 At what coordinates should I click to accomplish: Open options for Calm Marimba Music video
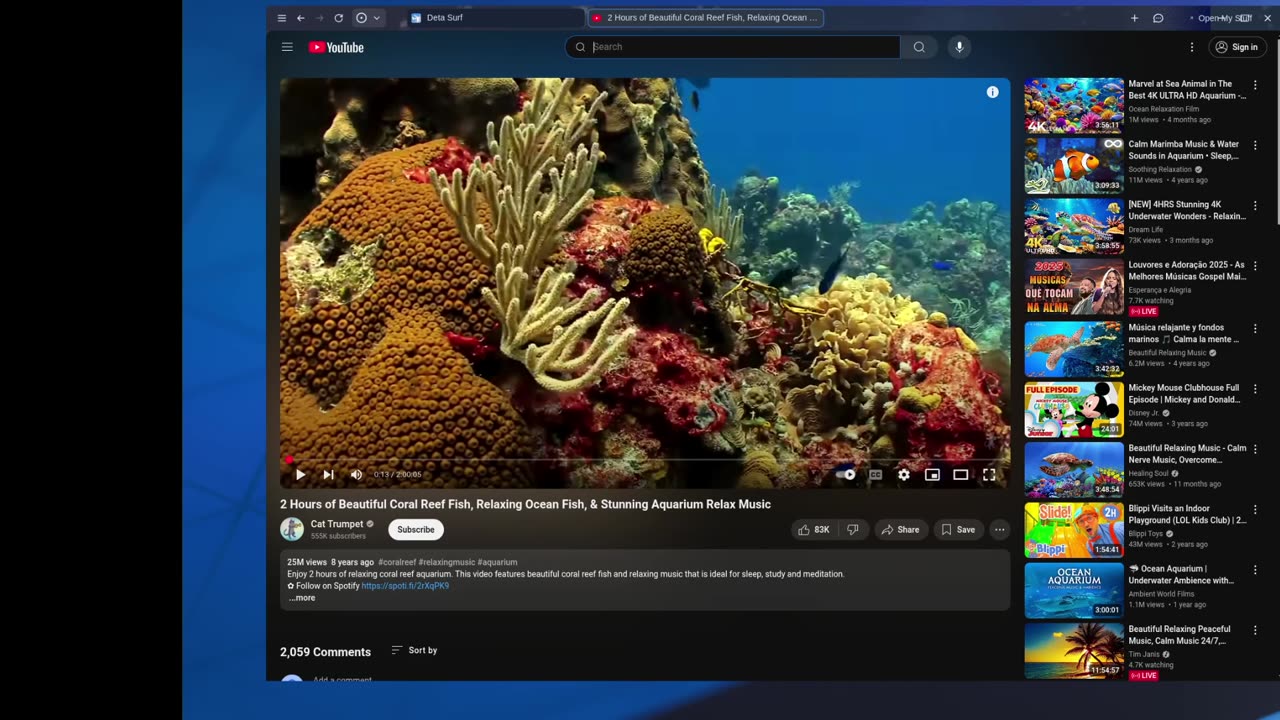pos(1255,145)
